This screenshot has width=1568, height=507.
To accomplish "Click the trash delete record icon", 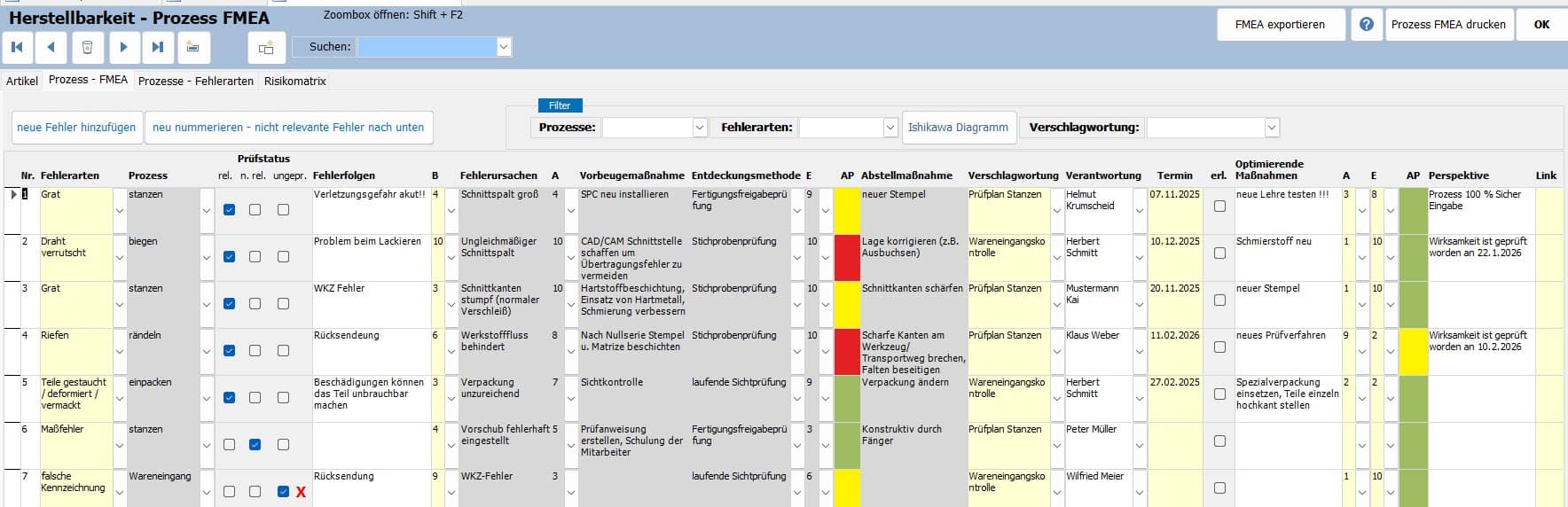I will click(x=87, y=47).
